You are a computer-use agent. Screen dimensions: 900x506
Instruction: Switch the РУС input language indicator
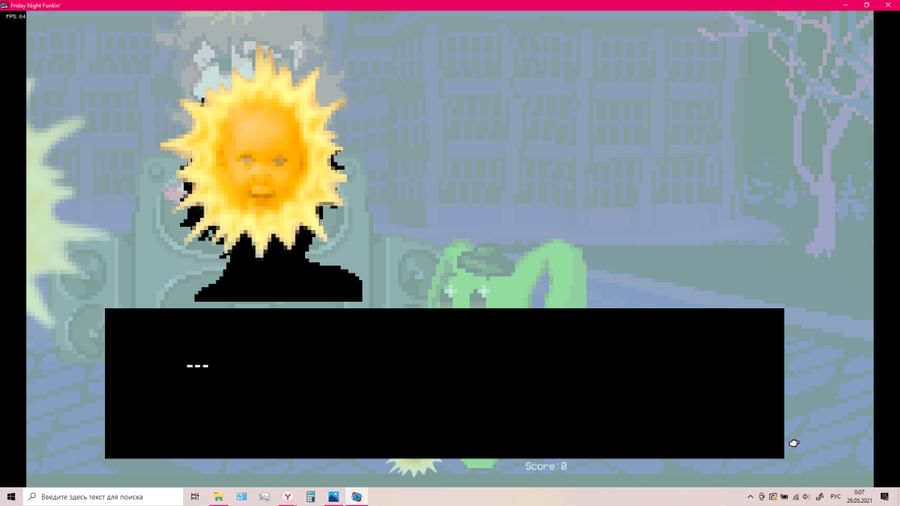point(836,497)
